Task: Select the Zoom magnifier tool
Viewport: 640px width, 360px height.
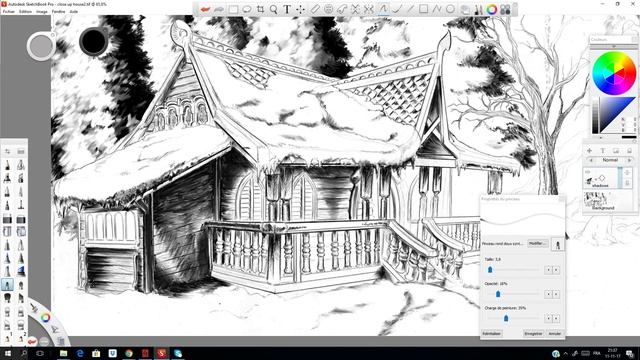Action: (273, 9)
